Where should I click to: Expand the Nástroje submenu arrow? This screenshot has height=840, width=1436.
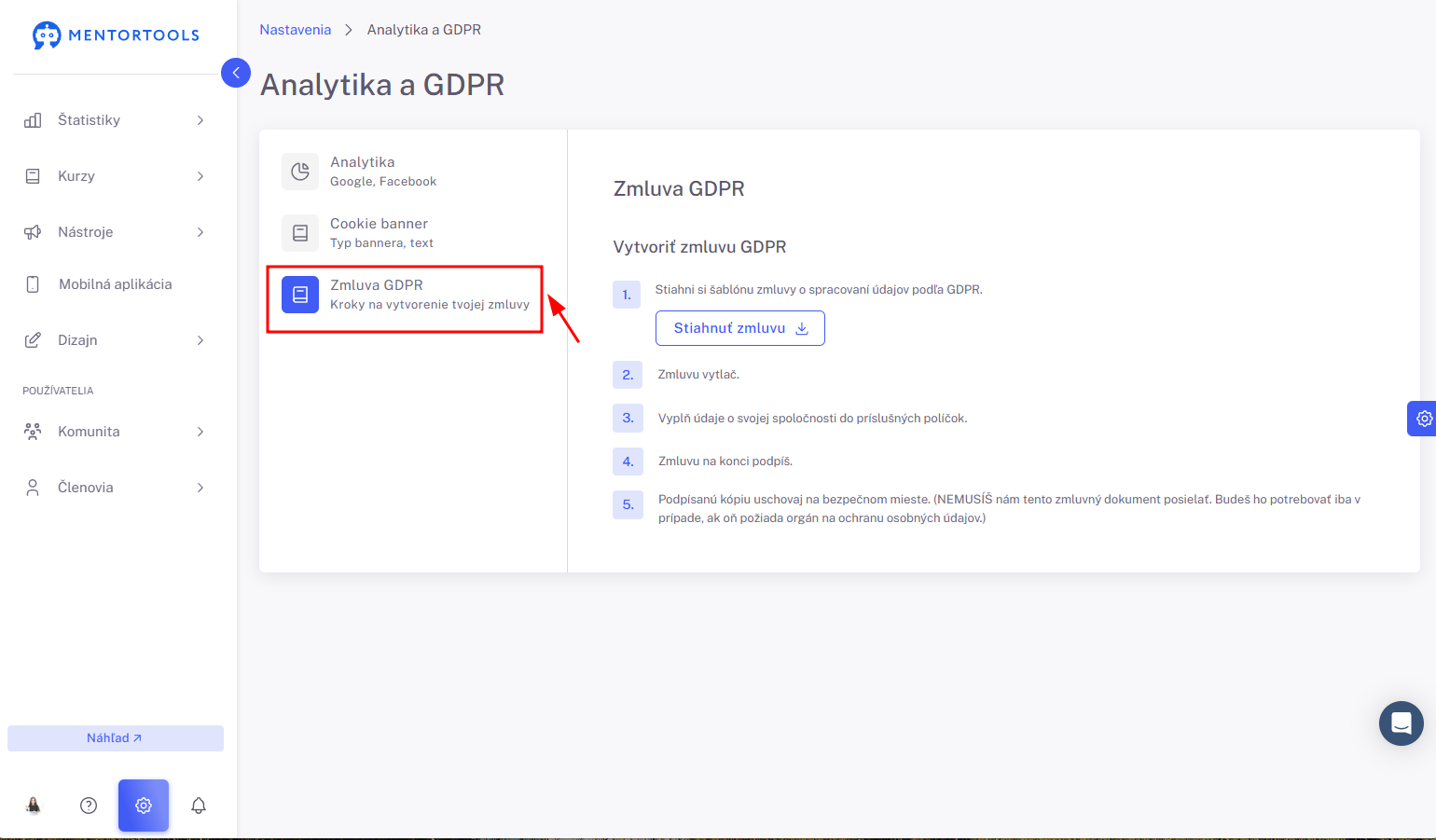click(200, 232)
